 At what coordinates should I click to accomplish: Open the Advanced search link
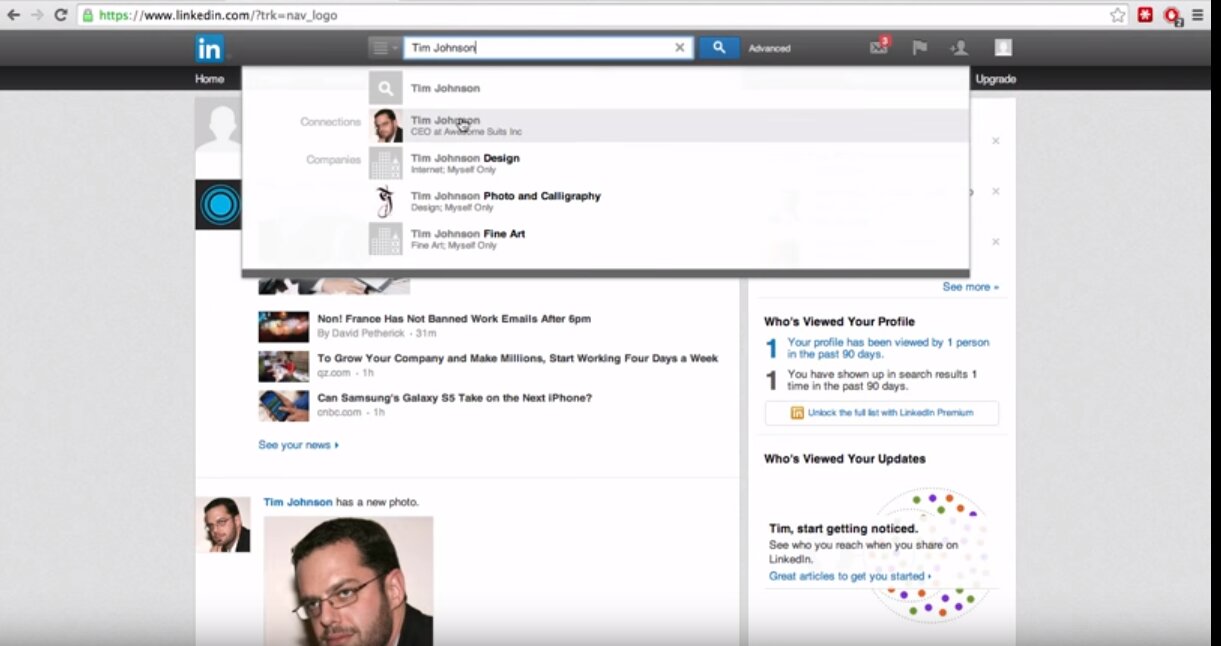pyautogui.click(x=769, y=48)
